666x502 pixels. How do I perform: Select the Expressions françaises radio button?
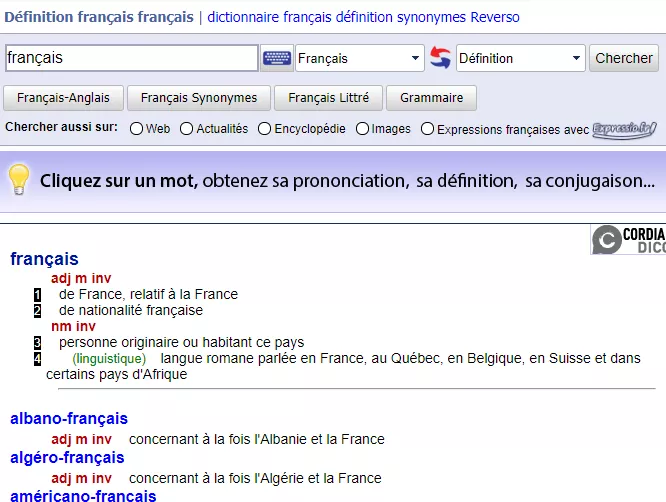(x=427, y=129)
